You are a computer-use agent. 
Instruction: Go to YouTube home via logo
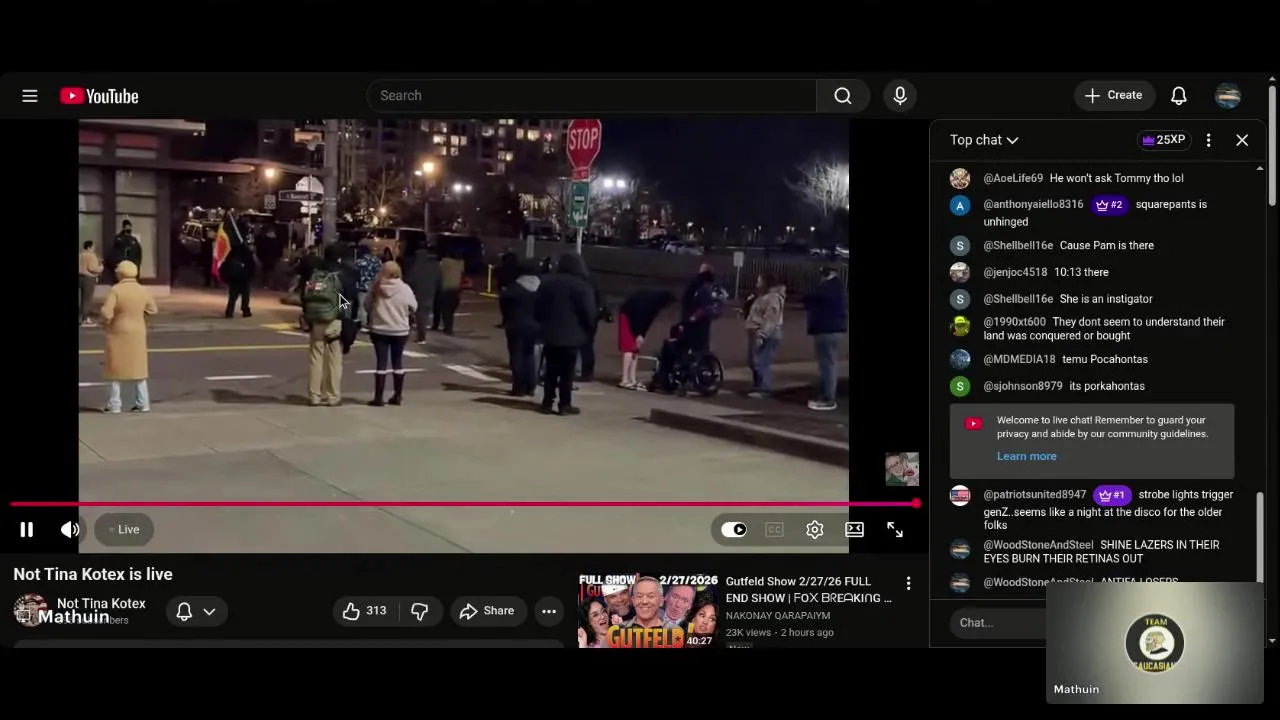click(x=99, y=96)
